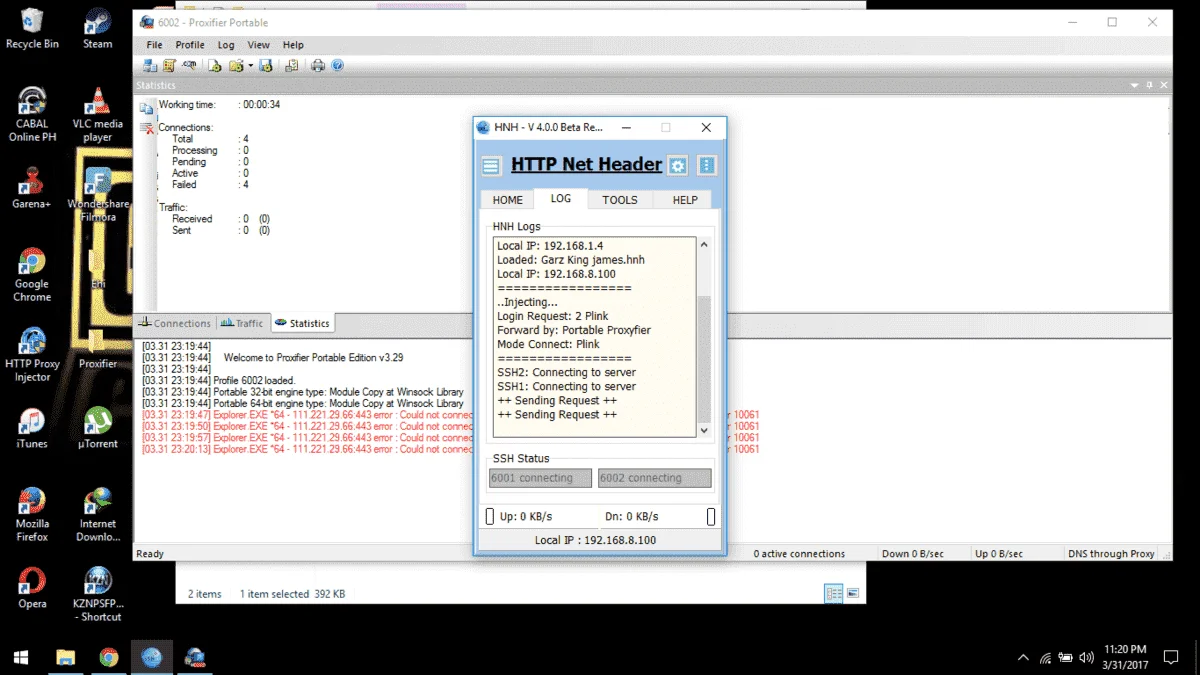Click '0 active connections' in status bar

click(x=799, y=553)
